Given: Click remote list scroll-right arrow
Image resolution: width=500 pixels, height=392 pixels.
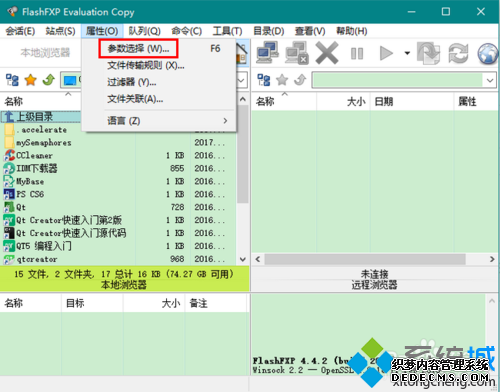Looking at the screenshot, I should [x=492, y=259].
